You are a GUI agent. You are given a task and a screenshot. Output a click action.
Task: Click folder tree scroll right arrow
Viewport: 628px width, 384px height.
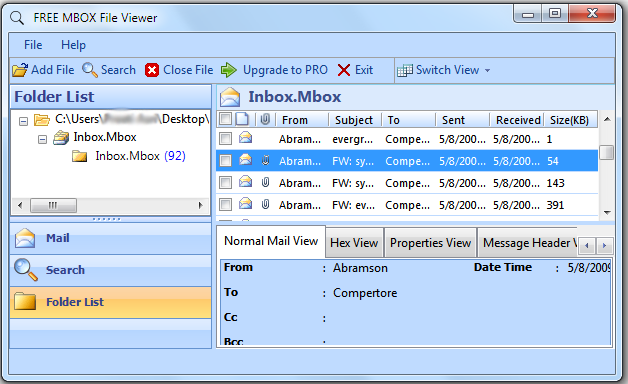tap(201, 206)
